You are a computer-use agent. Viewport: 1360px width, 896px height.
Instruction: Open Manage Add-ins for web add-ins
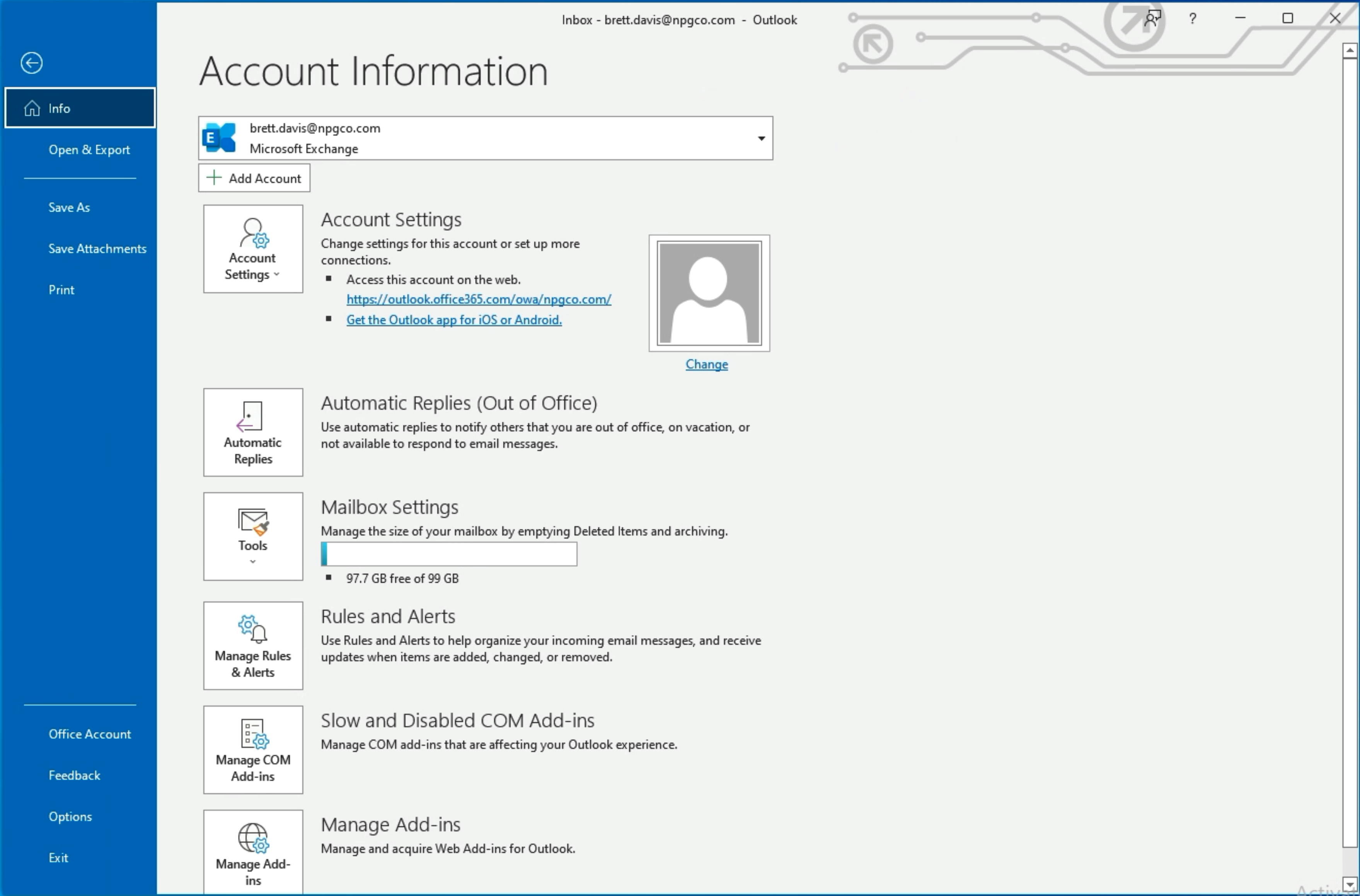pyautogui.click(x=253, y=853)
